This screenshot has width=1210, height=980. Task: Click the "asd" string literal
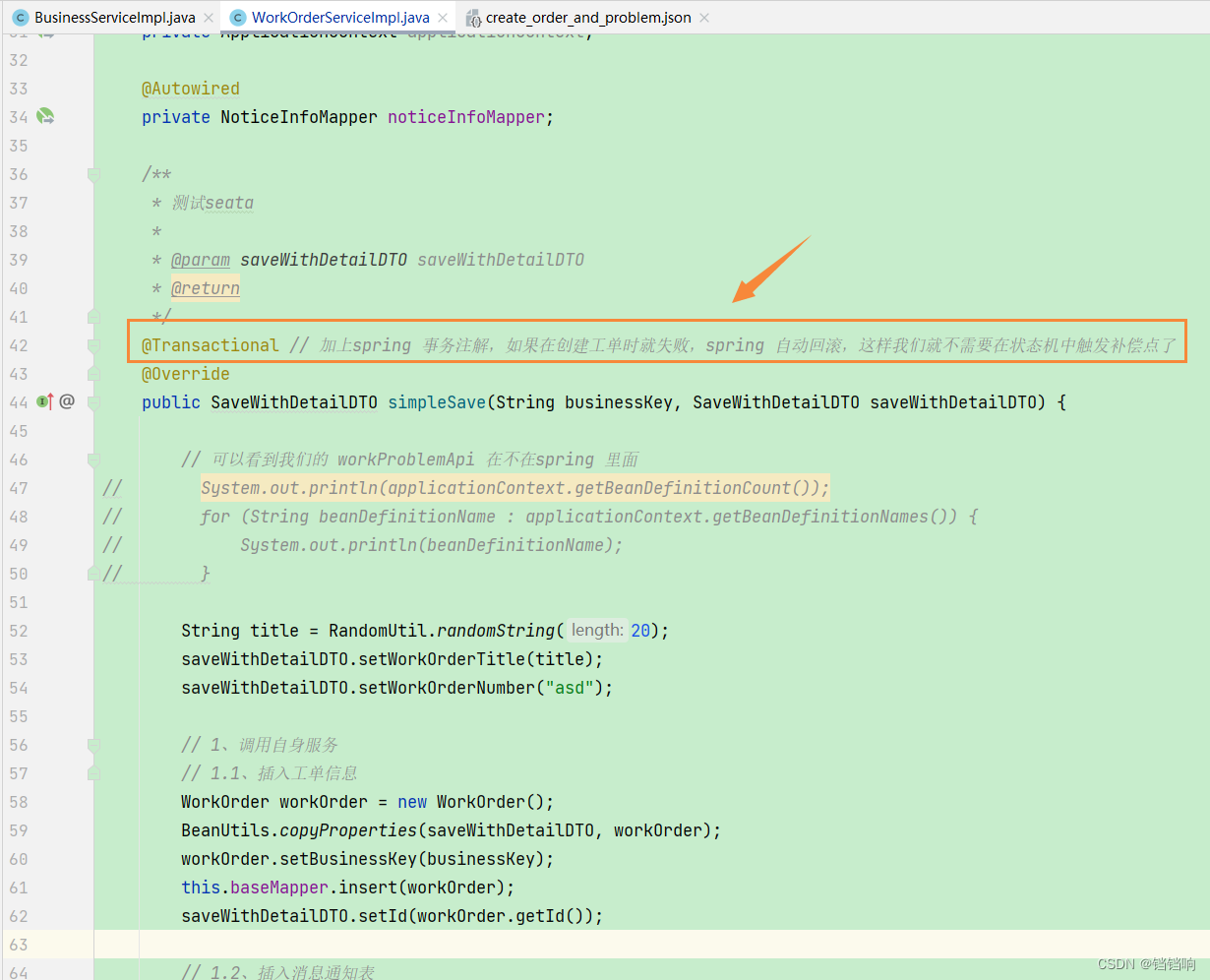pyautogui.click(x=570, y=688)
